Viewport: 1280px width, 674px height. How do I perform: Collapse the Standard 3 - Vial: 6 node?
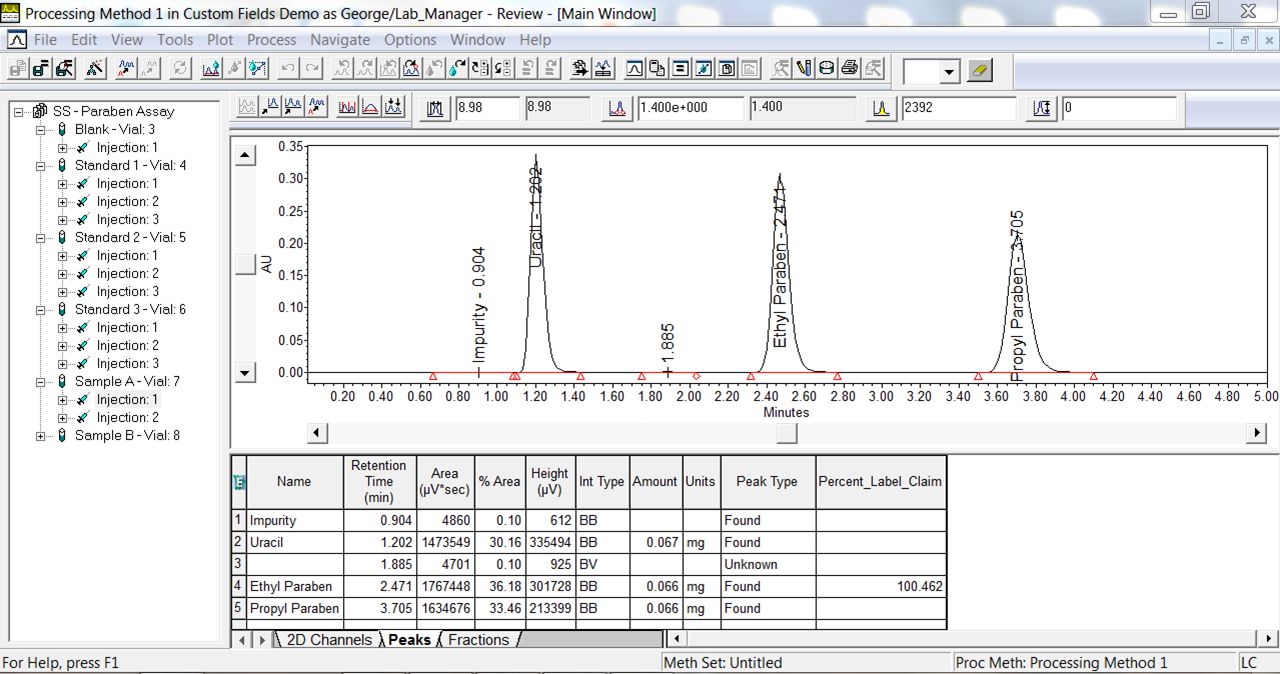40,310
